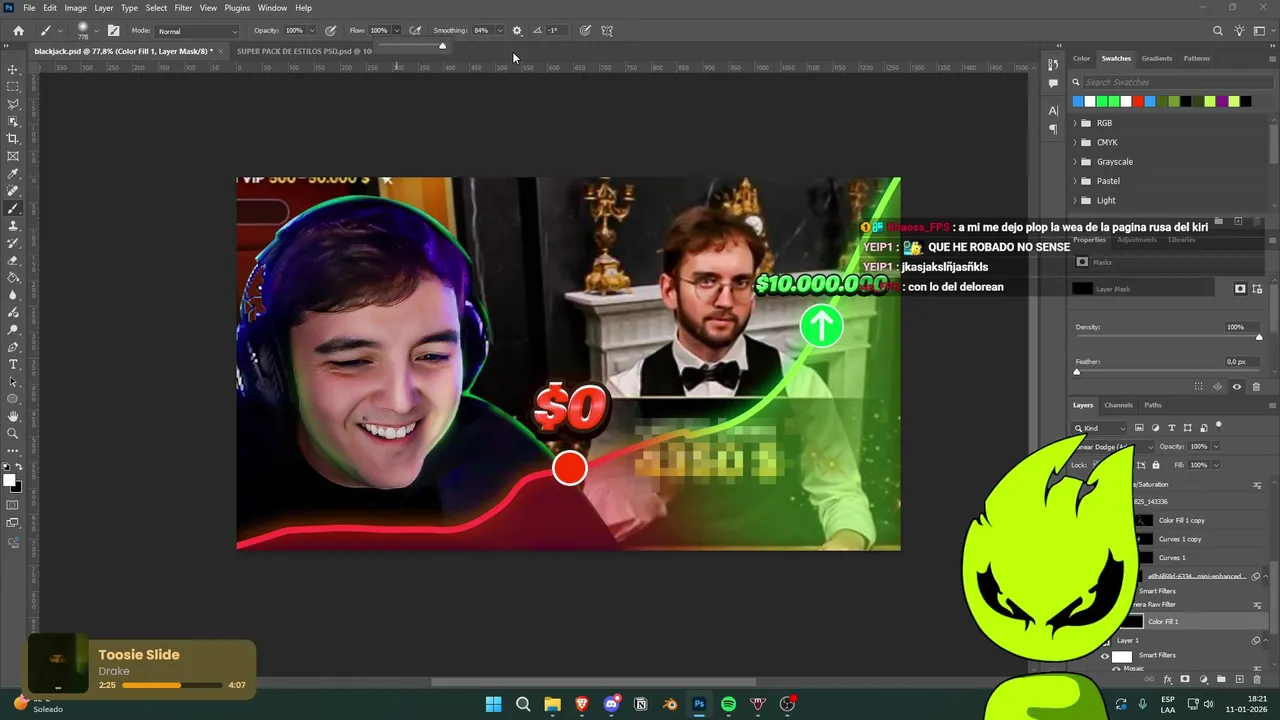The width and height of the screenshot is (1280, 720).
Task: Select the Brush tool in toolbox
Action: (13, 209)
